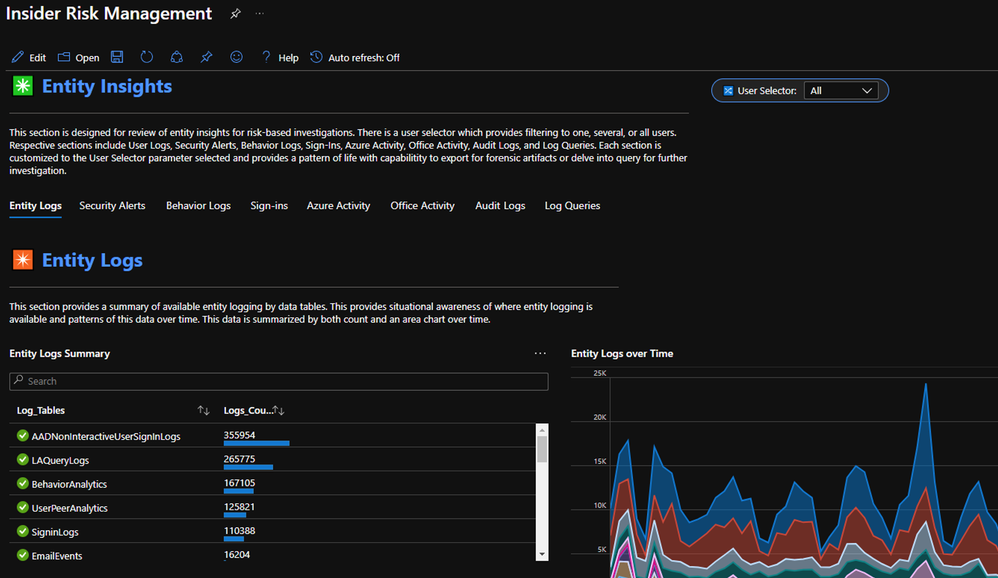Open the more options ellipsis beside title
998x578 pixels.
click(x=260, y=13)
